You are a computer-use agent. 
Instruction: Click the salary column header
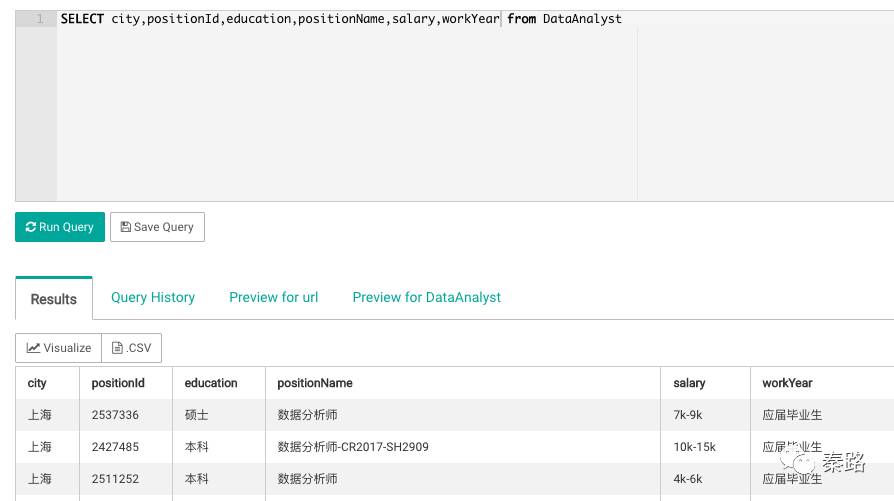coord(689,383)
